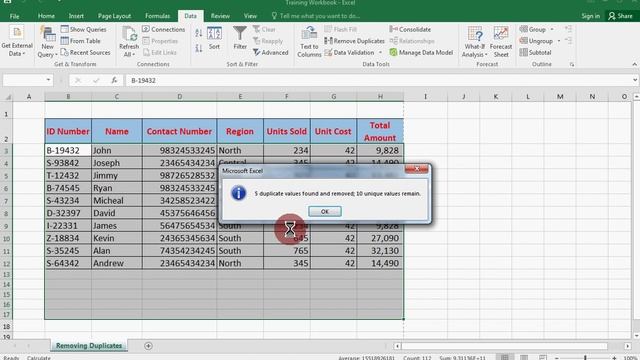Click the Select All corner

pos(7,97)
